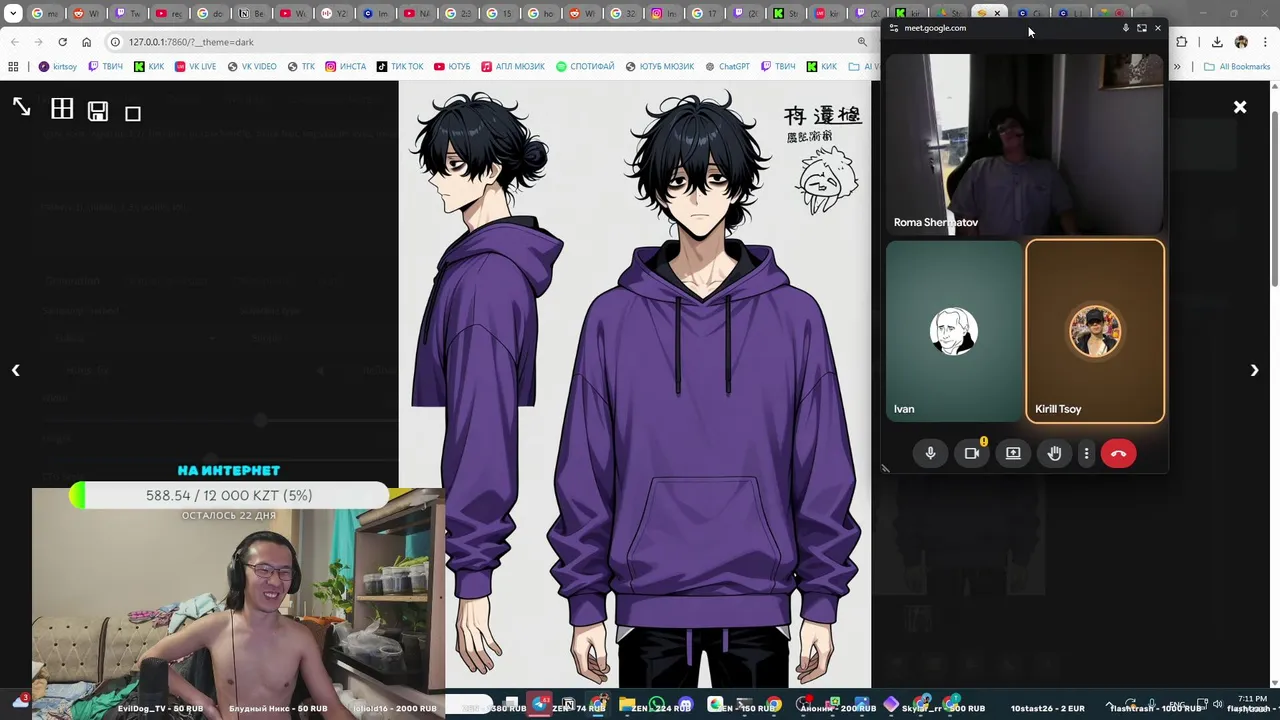1280x720 pixels.
Task: Open the ChatGPT bookmark
Action: coord(727,66)
